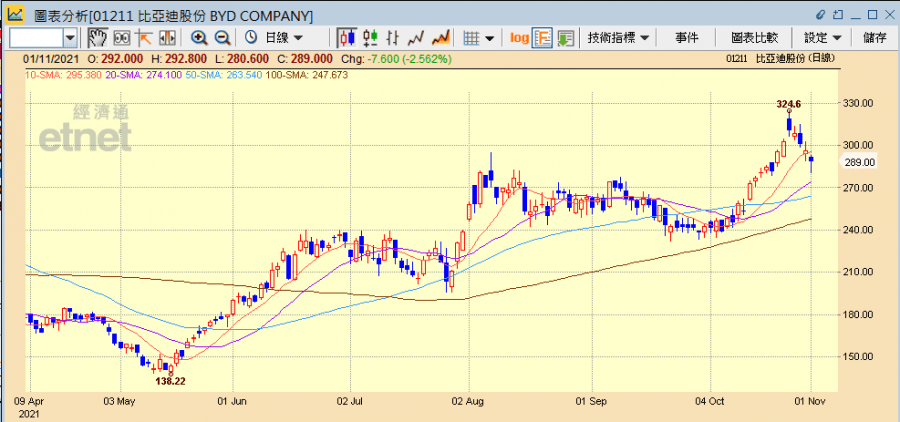Expand the 技術指標 indicators dropdown
Image resolution: width=900 pixels, height=422 pixels.
618,37
